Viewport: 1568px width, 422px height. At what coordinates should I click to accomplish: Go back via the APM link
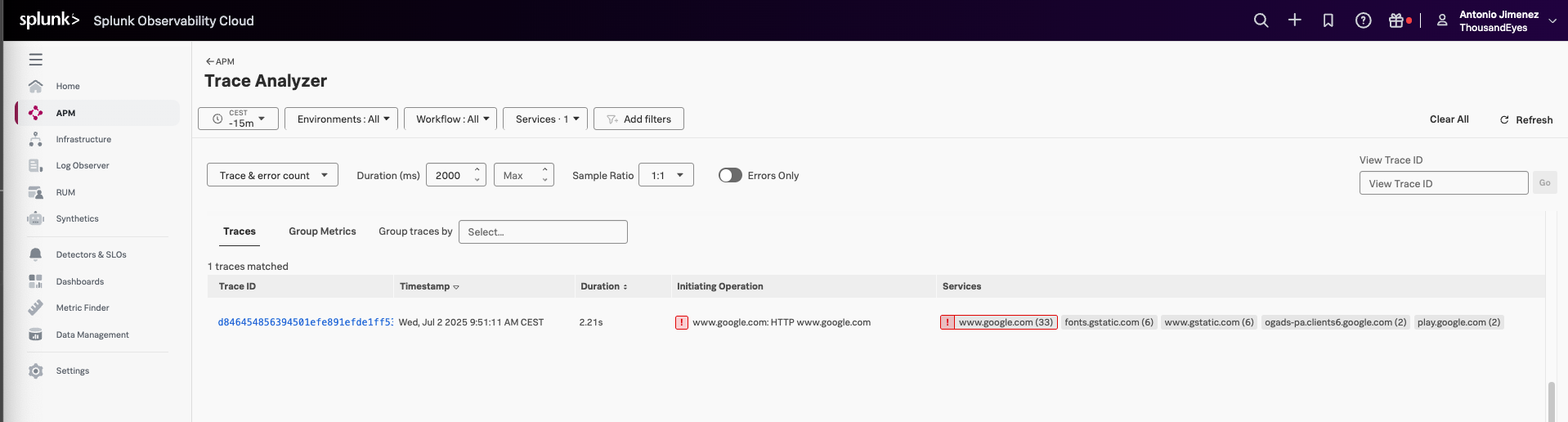click(x=220, y=61)
